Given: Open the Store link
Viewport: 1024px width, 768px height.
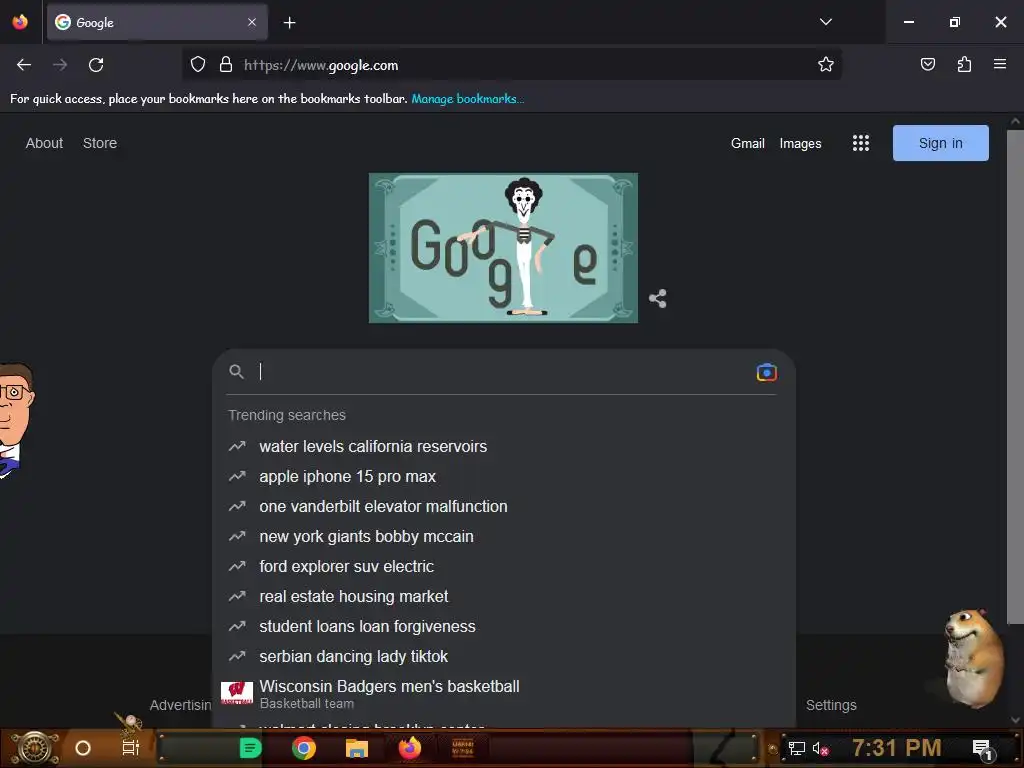Looking at the screenshot, I should [x=100, y=143].
